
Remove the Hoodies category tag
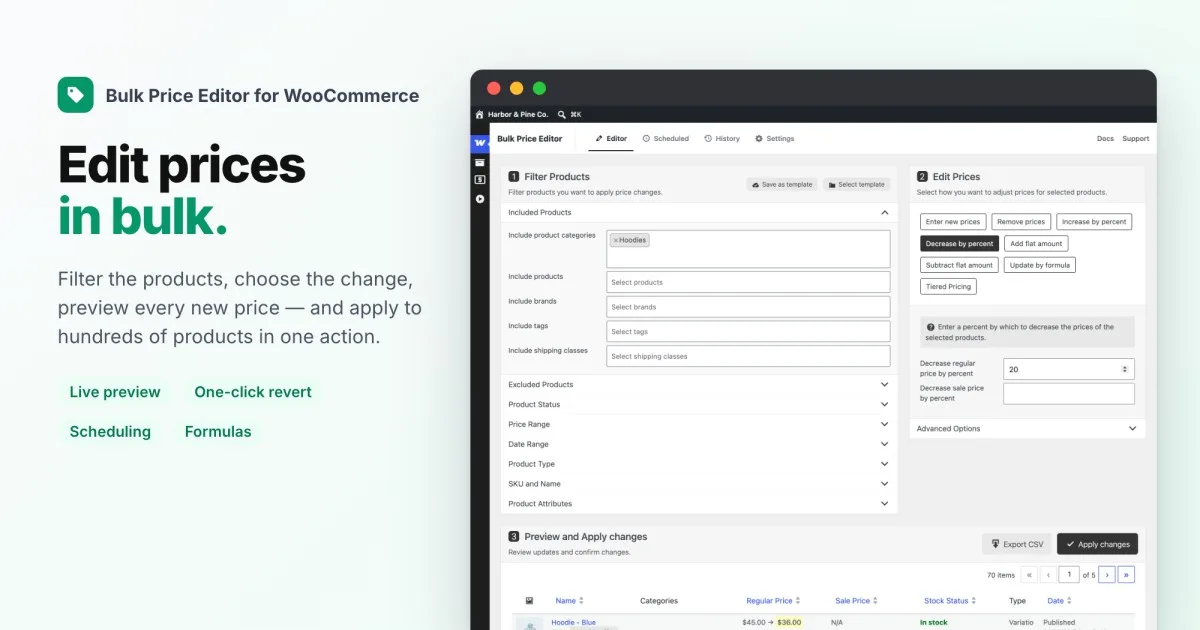[x=615, y=240]
